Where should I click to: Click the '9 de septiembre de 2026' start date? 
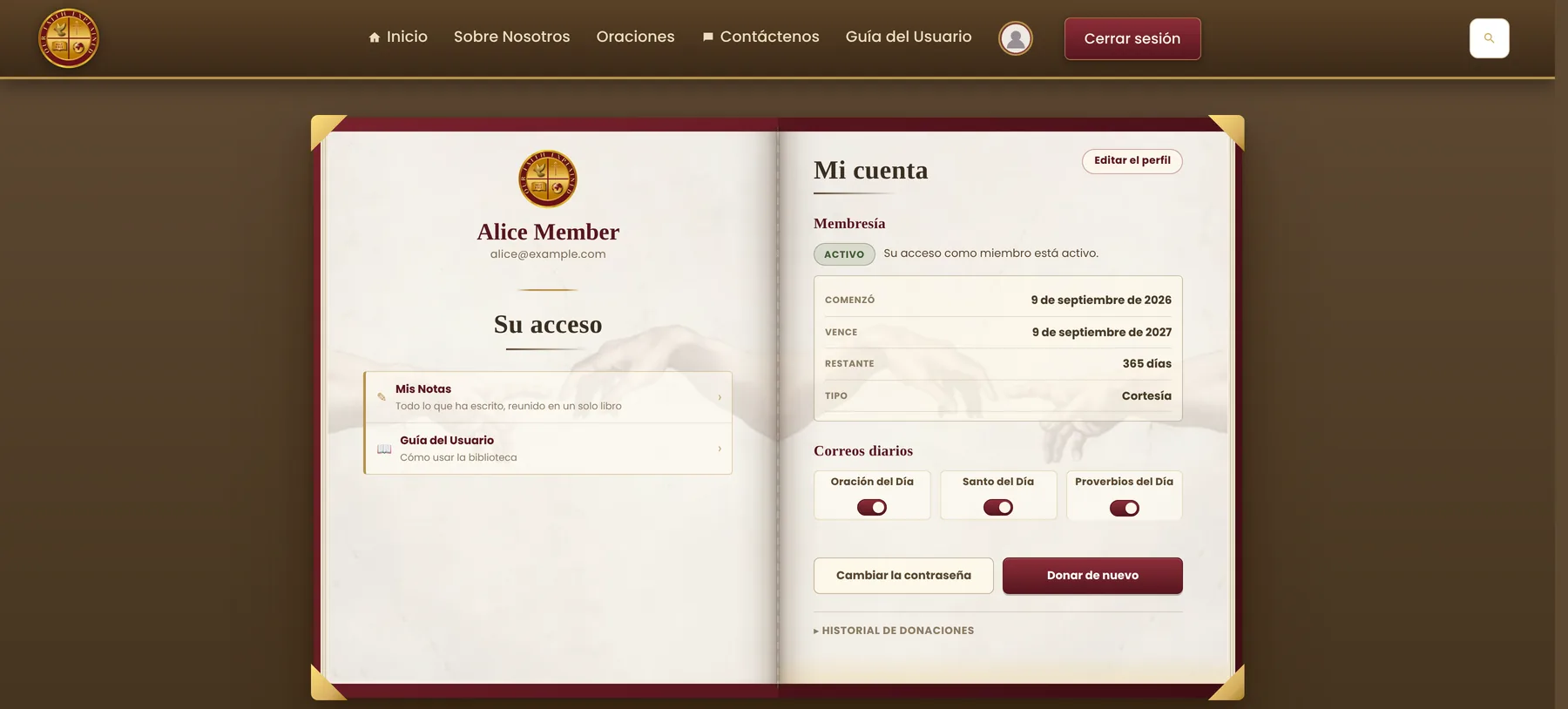(1101, 300)
